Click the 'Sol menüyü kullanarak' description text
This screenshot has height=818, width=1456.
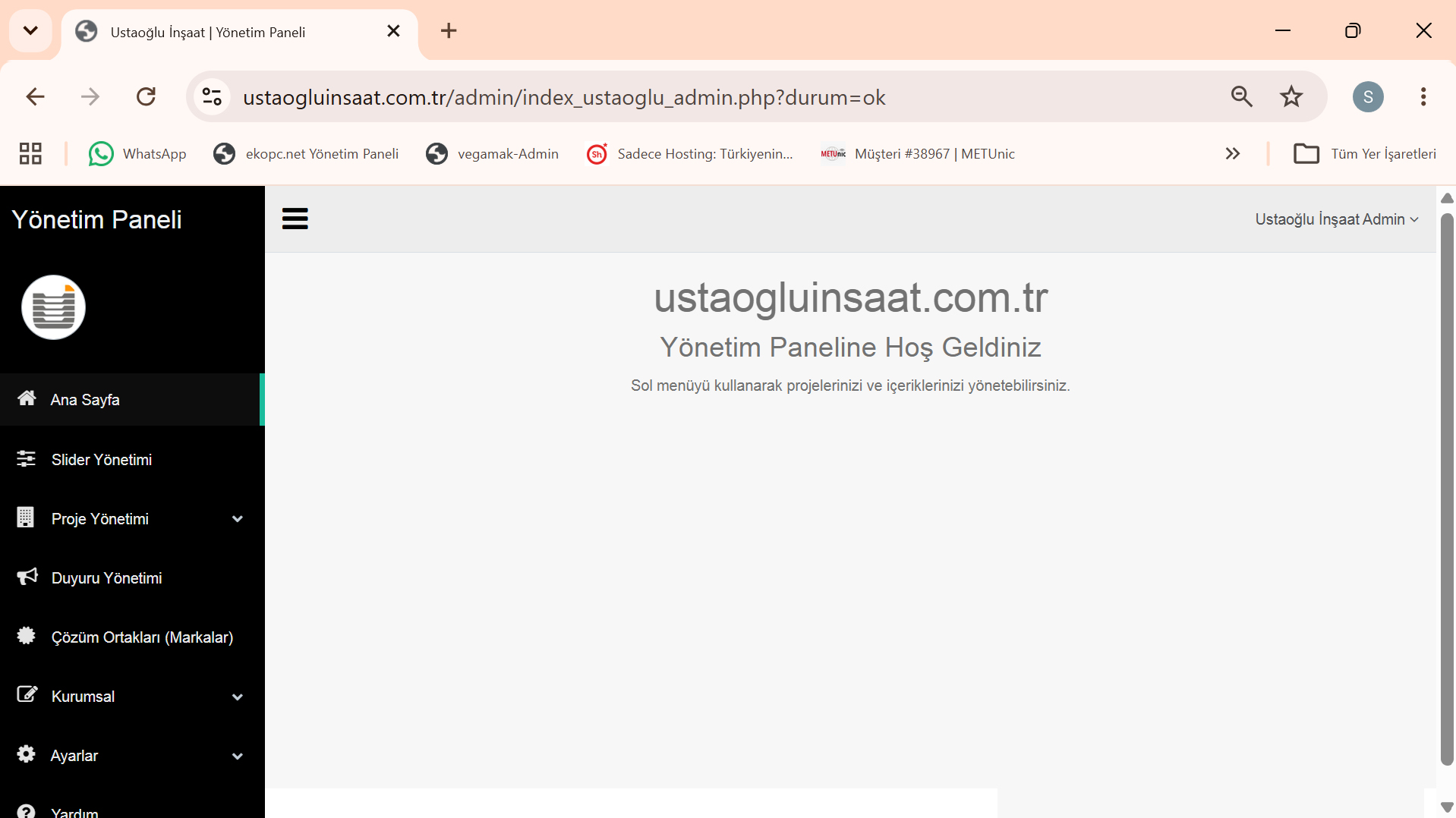click(851, 385)
